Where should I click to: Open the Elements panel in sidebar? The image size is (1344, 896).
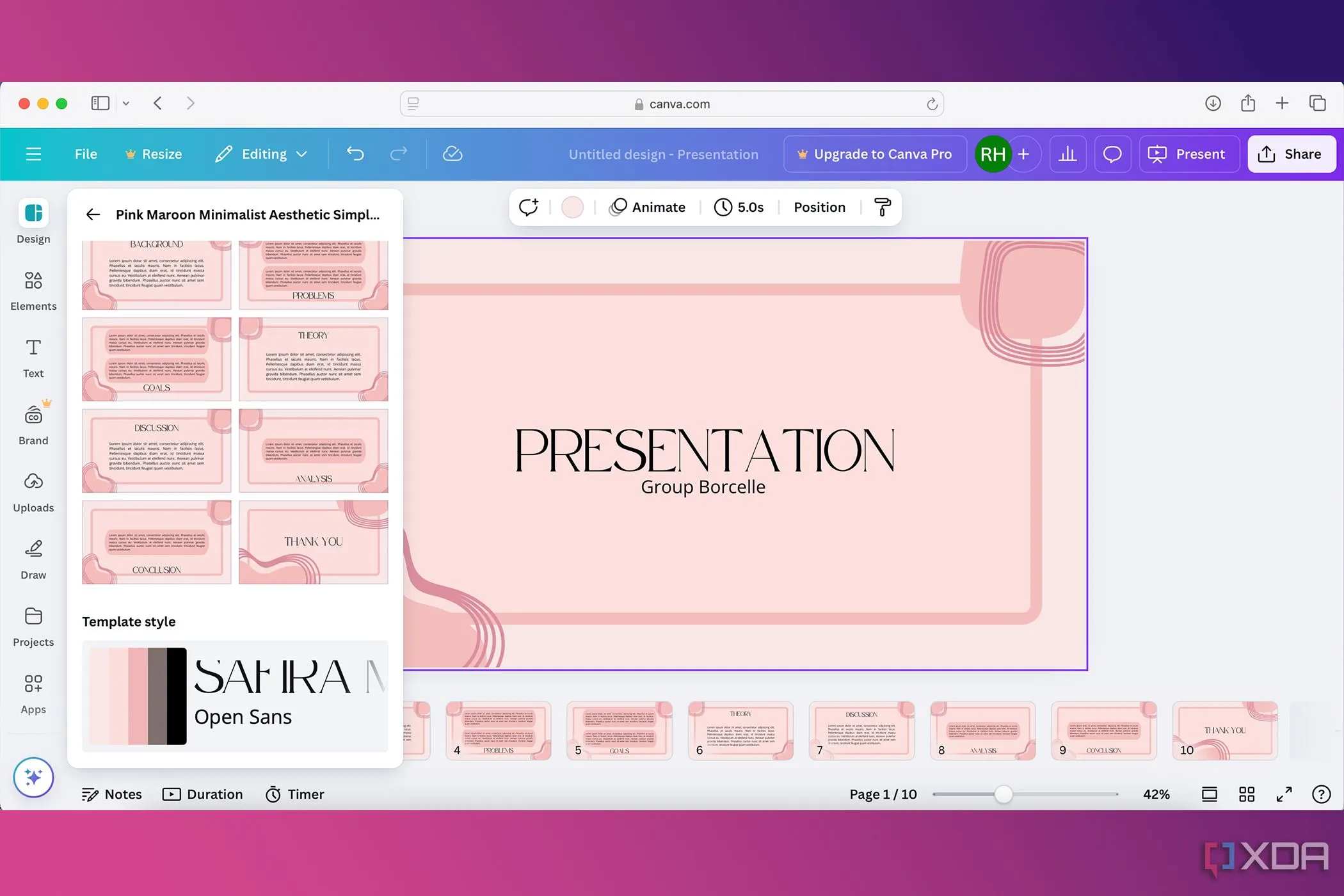33,290
